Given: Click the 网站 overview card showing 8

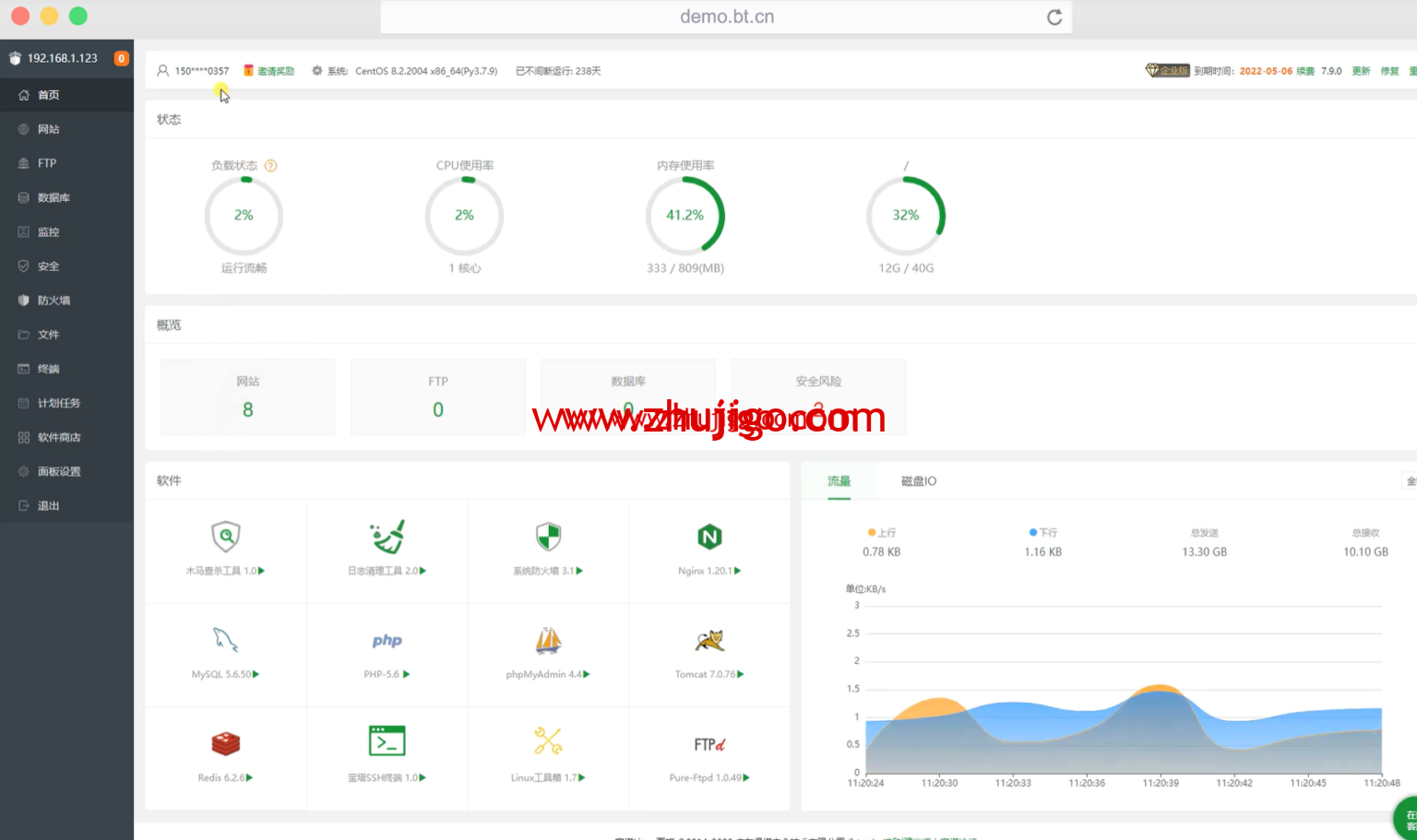Looking at the screenshot, I should point(247,397).
